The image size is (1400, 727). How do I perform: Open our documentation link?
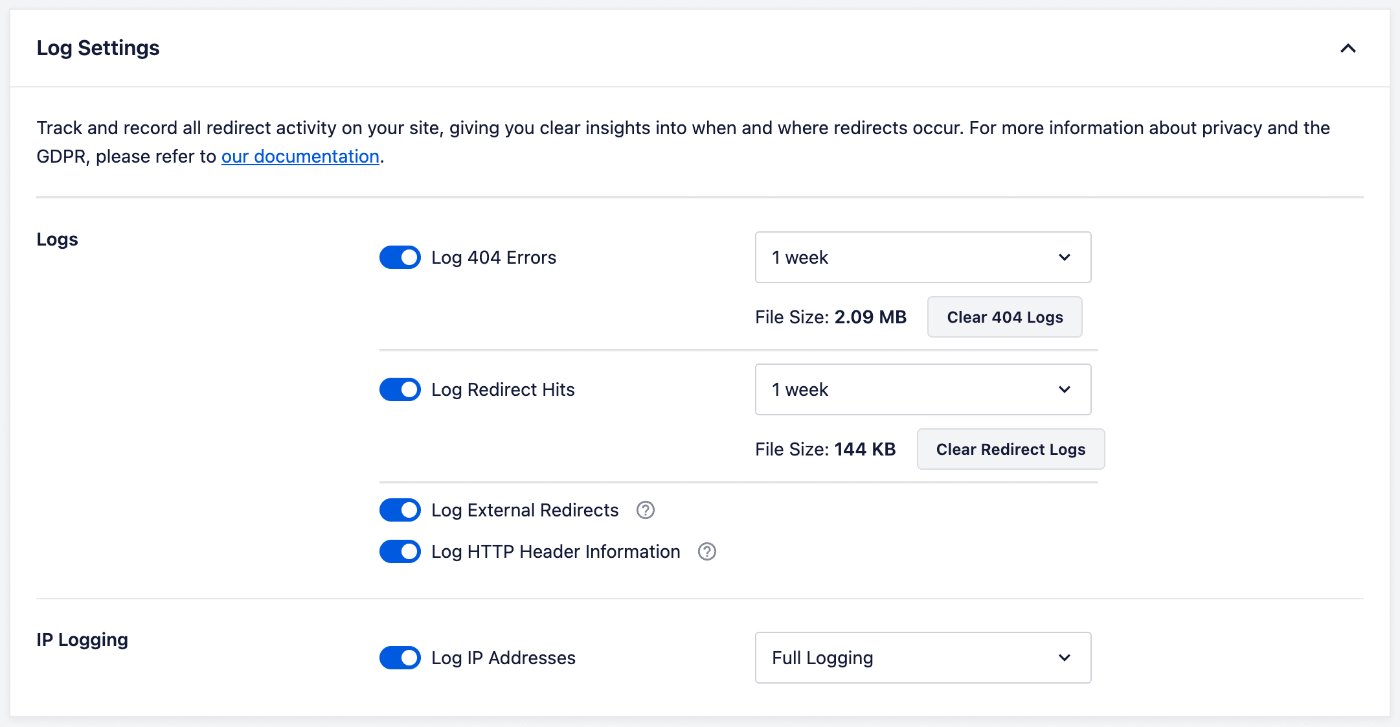click(x=299, y=156)
